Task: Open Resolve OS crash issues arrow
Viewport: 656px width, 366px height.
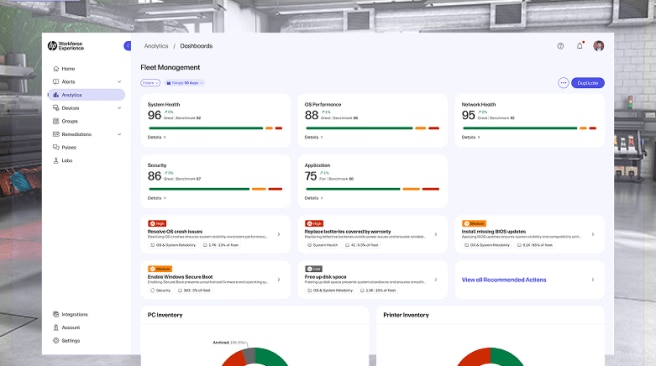Action: [x=279, y=234]
